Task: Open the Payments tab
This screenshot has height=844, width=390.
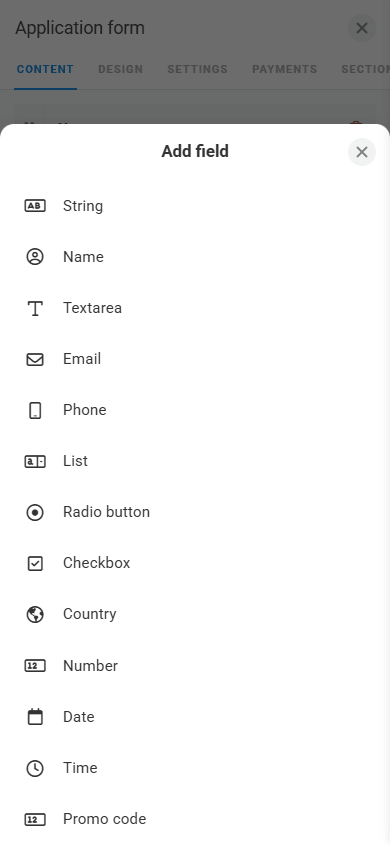Action: (x=285, y=69)
